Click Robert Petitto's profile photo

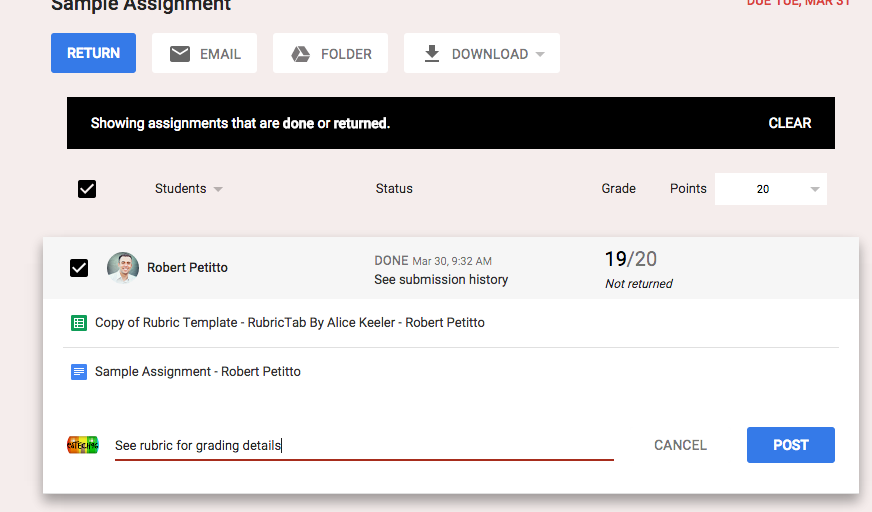123,267
